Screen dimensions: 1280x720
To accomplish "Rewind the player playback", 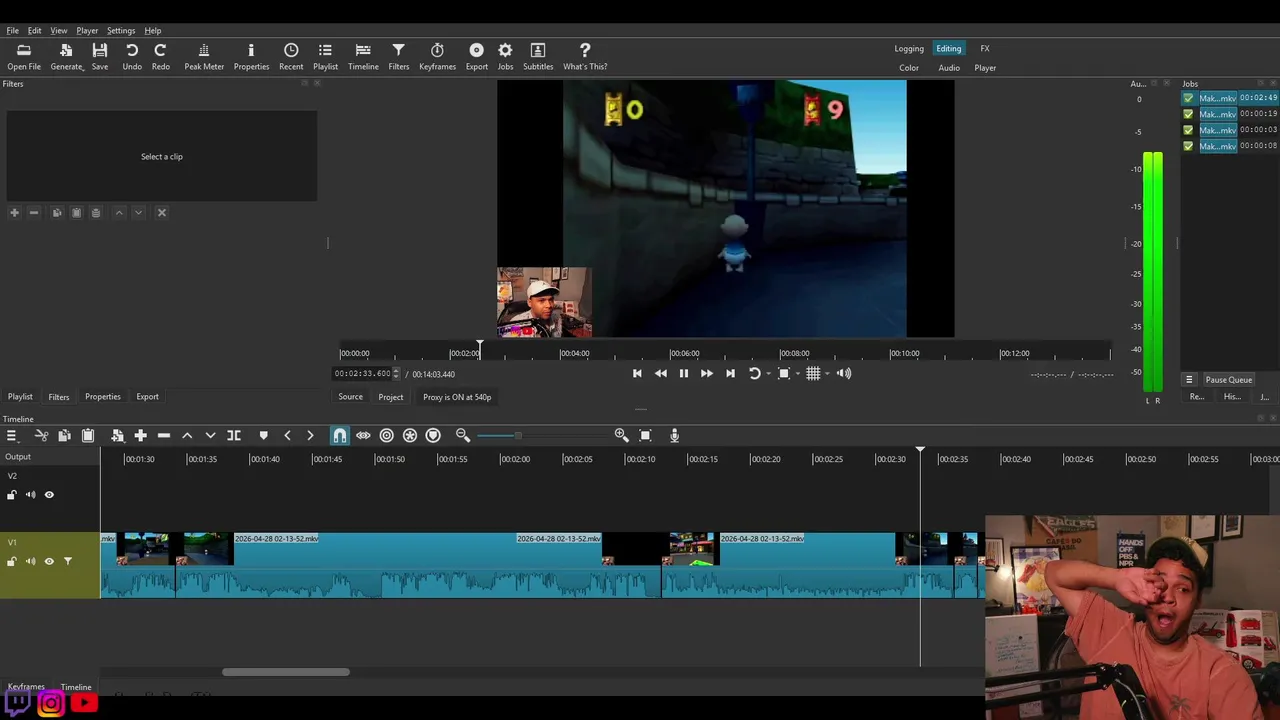I will coord(660,373).
